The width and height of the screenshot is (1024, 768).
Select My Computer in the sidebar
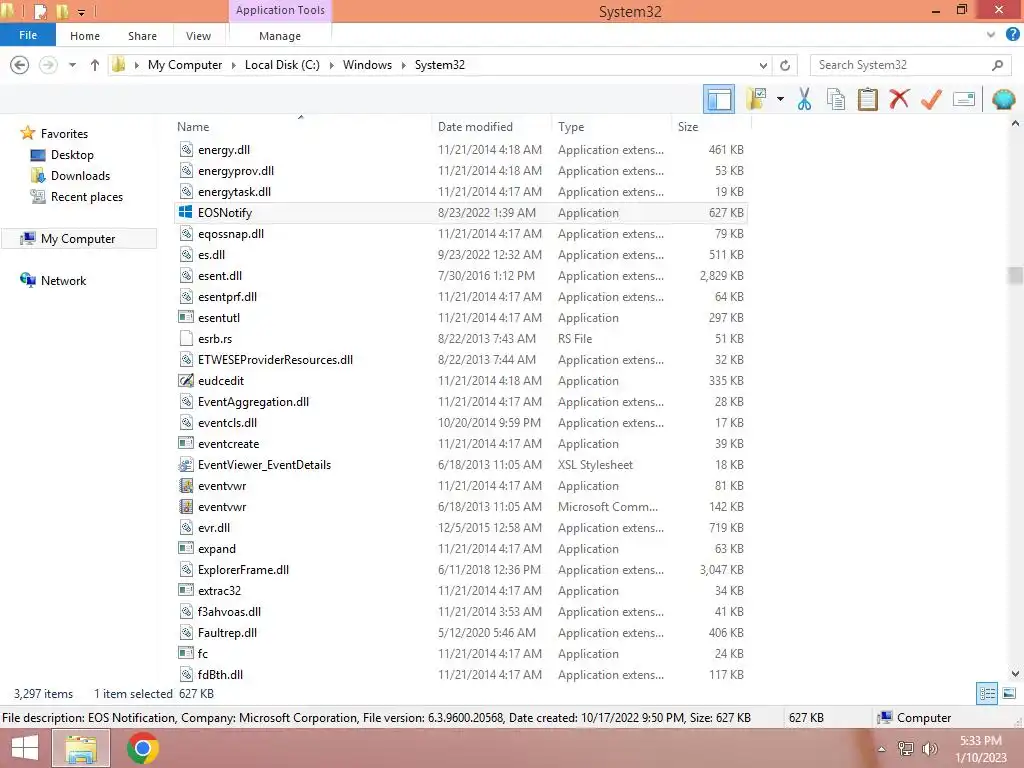point(78,239)
